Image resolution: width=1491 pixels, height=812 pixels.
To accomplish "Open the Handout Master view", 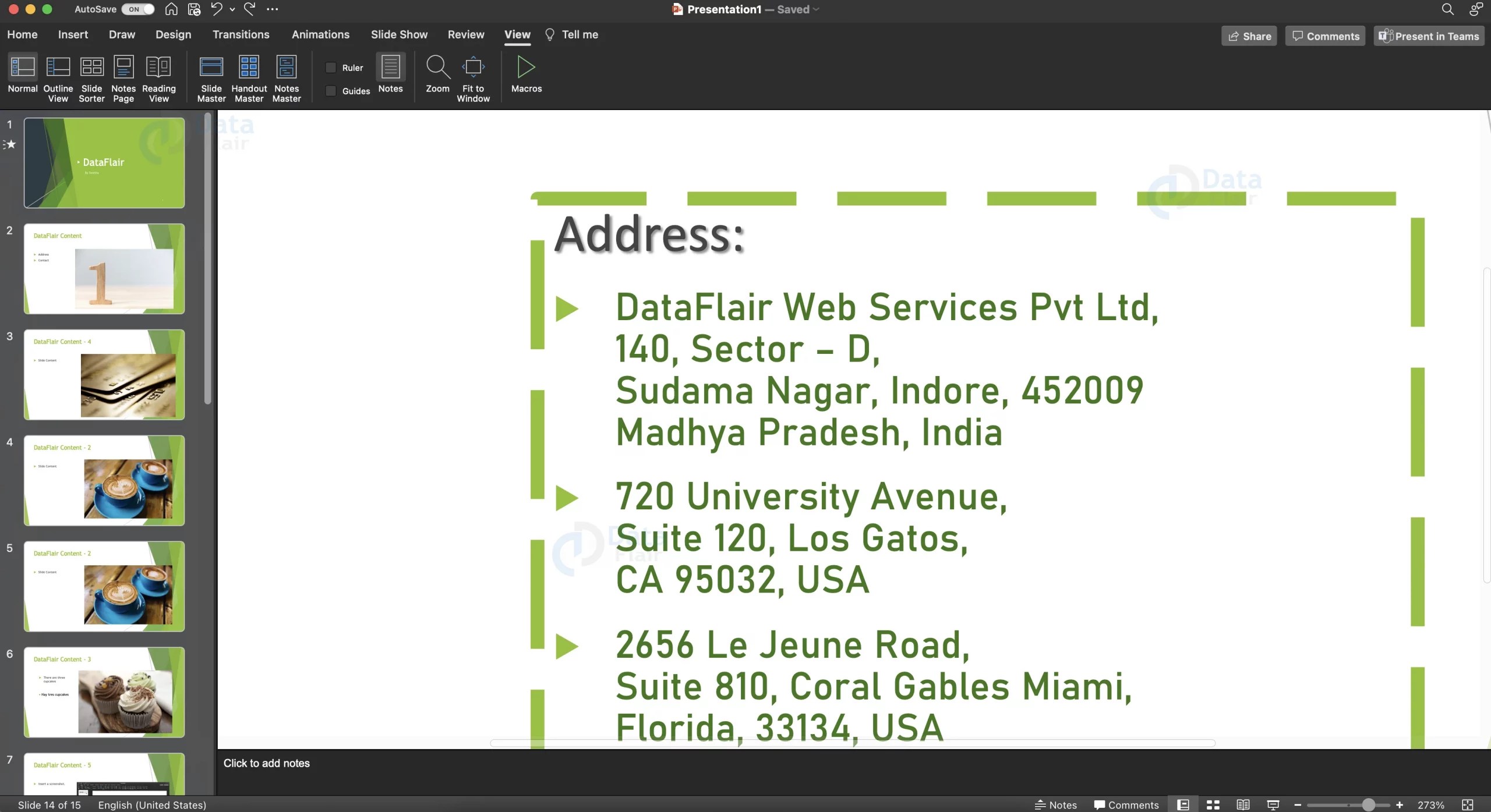I will pos(249,77).
